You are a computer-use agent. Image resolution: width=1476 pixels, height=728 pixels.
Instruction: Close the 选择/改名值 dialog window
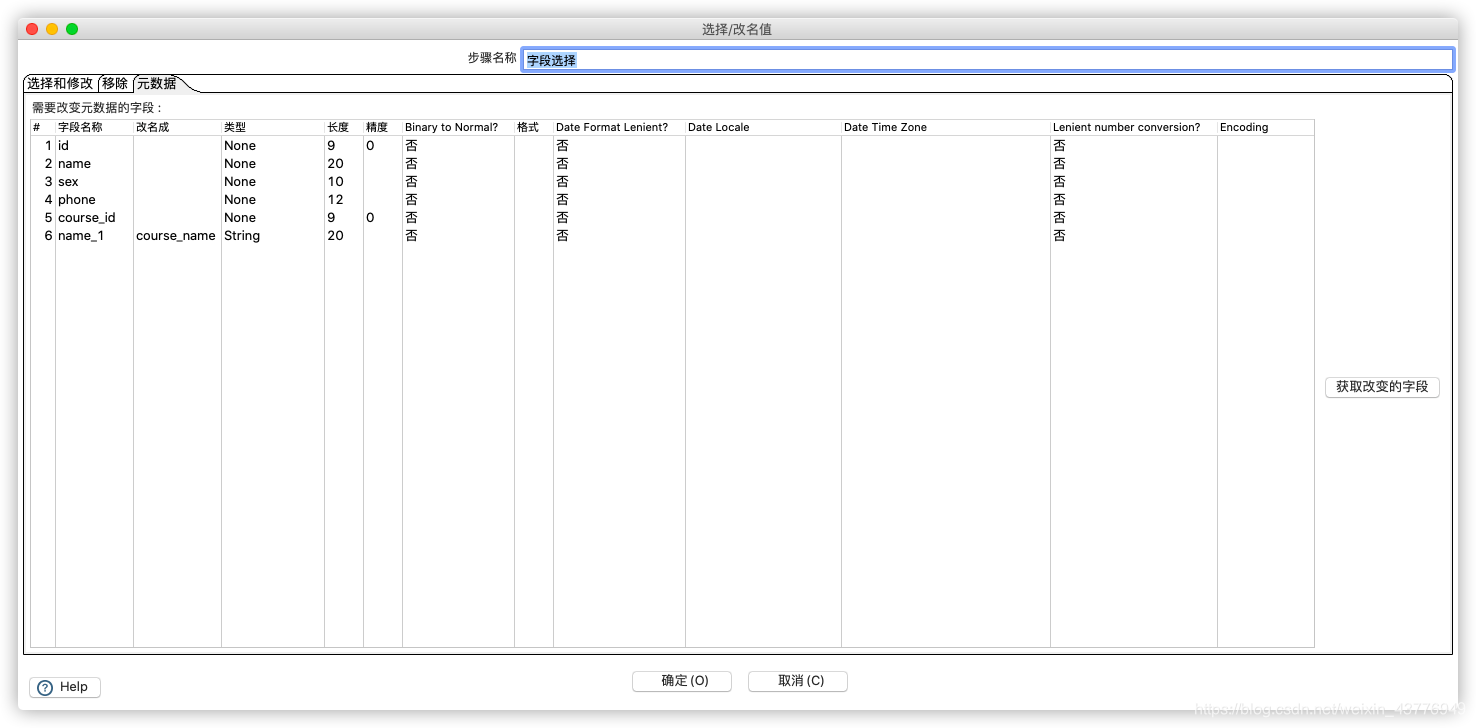(32, 29)
